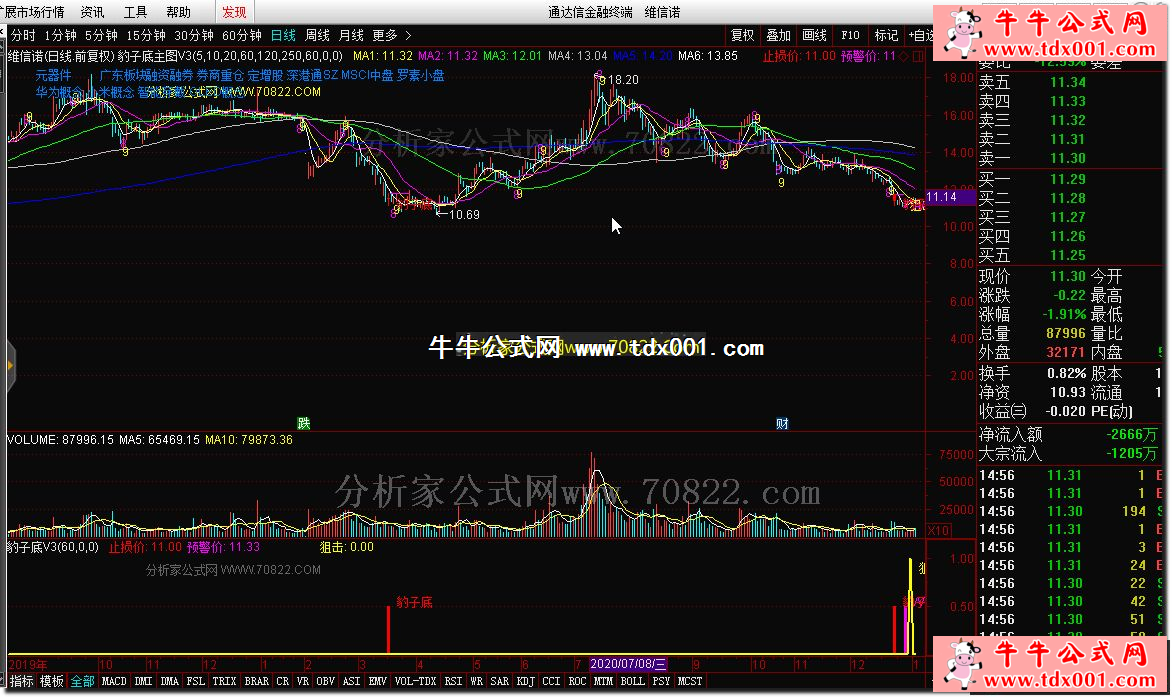Click the 标记 mark button
Image resolution: width=1172 pixels, height=697 pixels.
click(886, 35)
